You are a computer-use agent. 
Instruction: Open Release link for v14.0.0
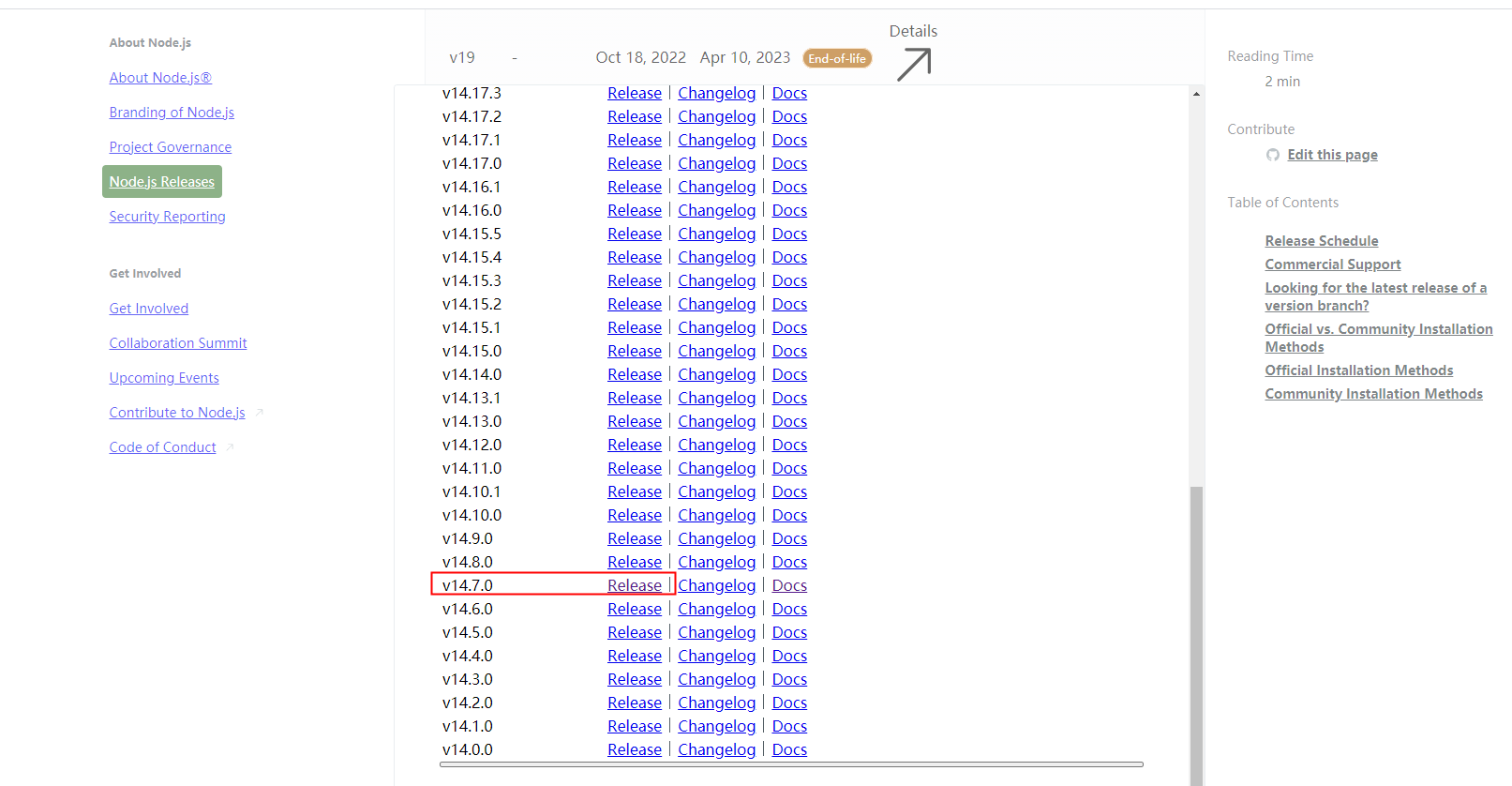pyautogui.click(x=635, y=749)
